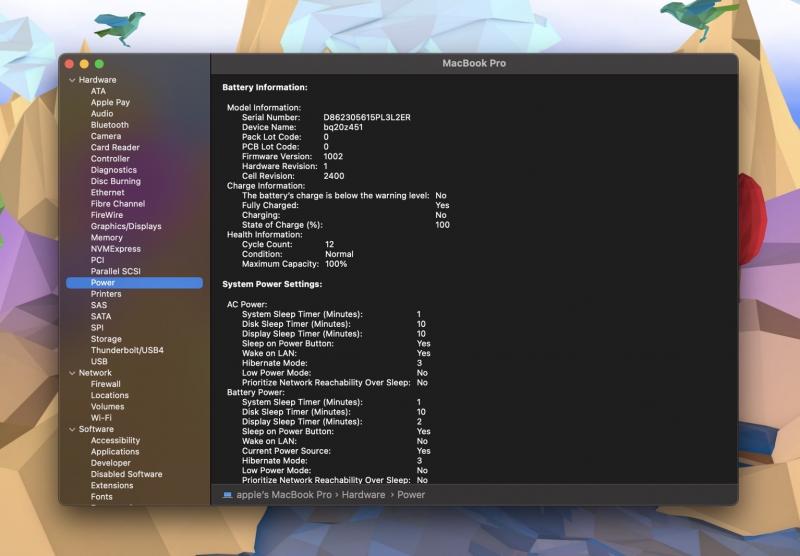Screen dimensions: 800x556
Task: Select Extensions under Software
Action: click(x=112, y=485)
